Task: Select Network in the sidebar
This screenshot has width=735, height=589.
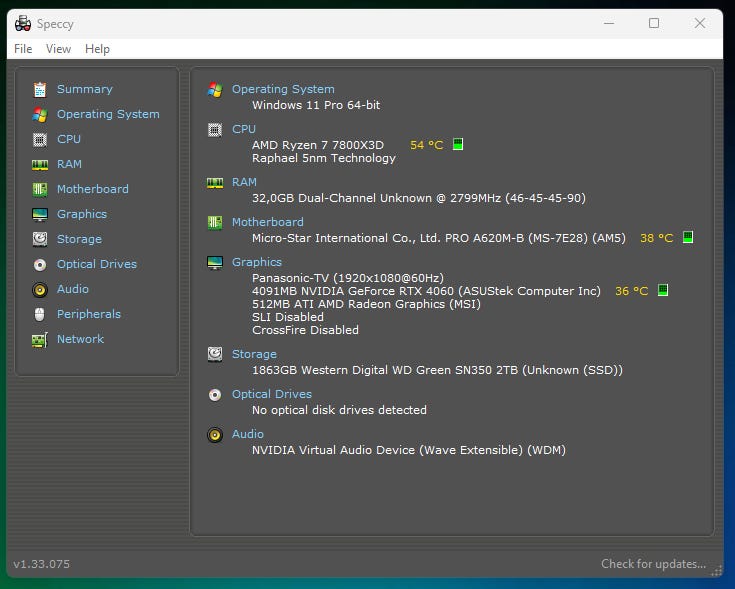Action: tap(80, 339)
